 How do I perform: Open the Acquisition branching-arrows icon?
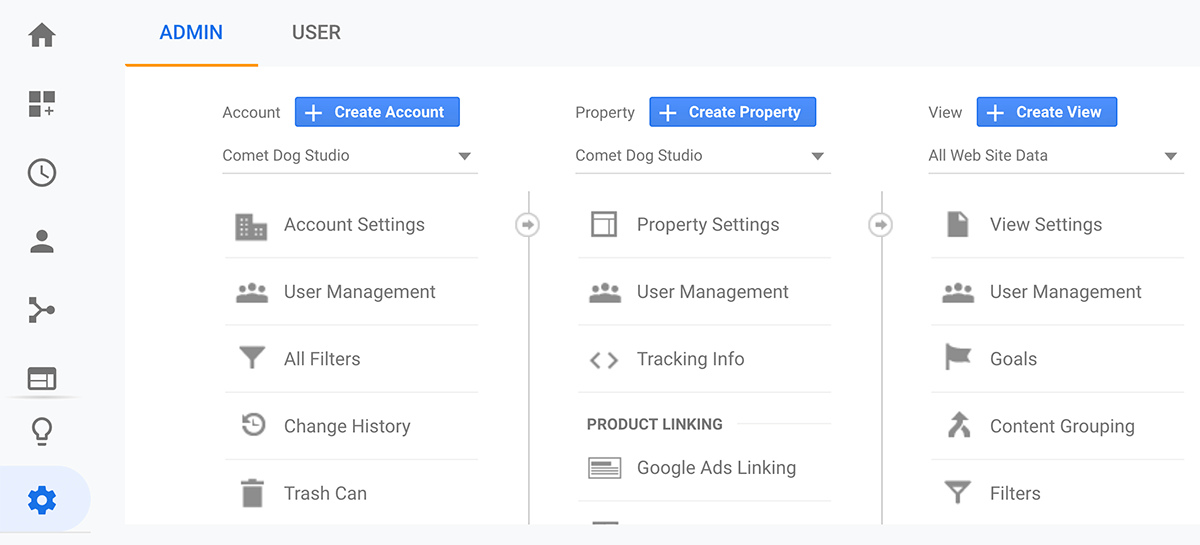coord(42,310)
